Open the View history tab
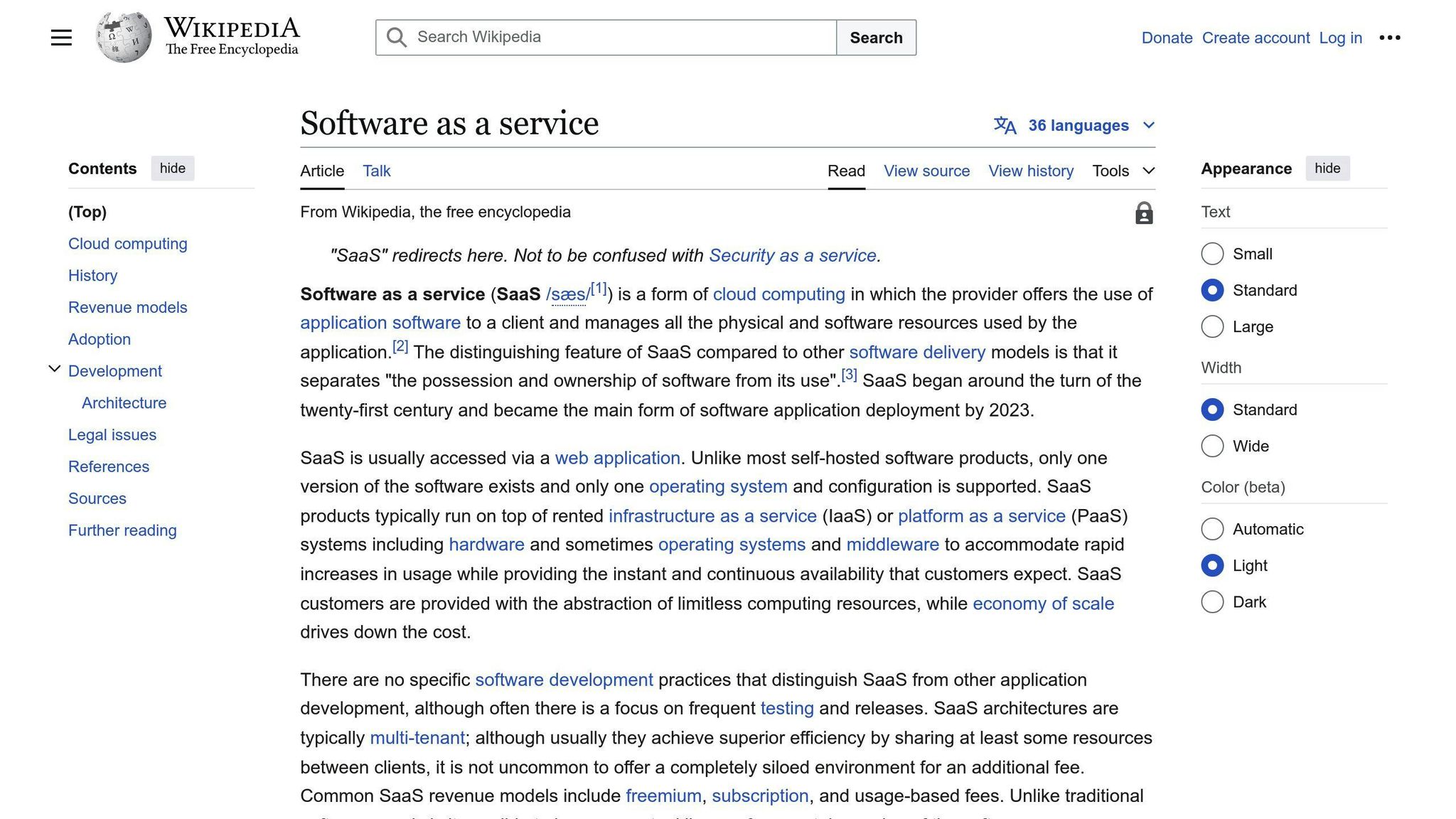 pyautogui.click(x=1031, y=171)
